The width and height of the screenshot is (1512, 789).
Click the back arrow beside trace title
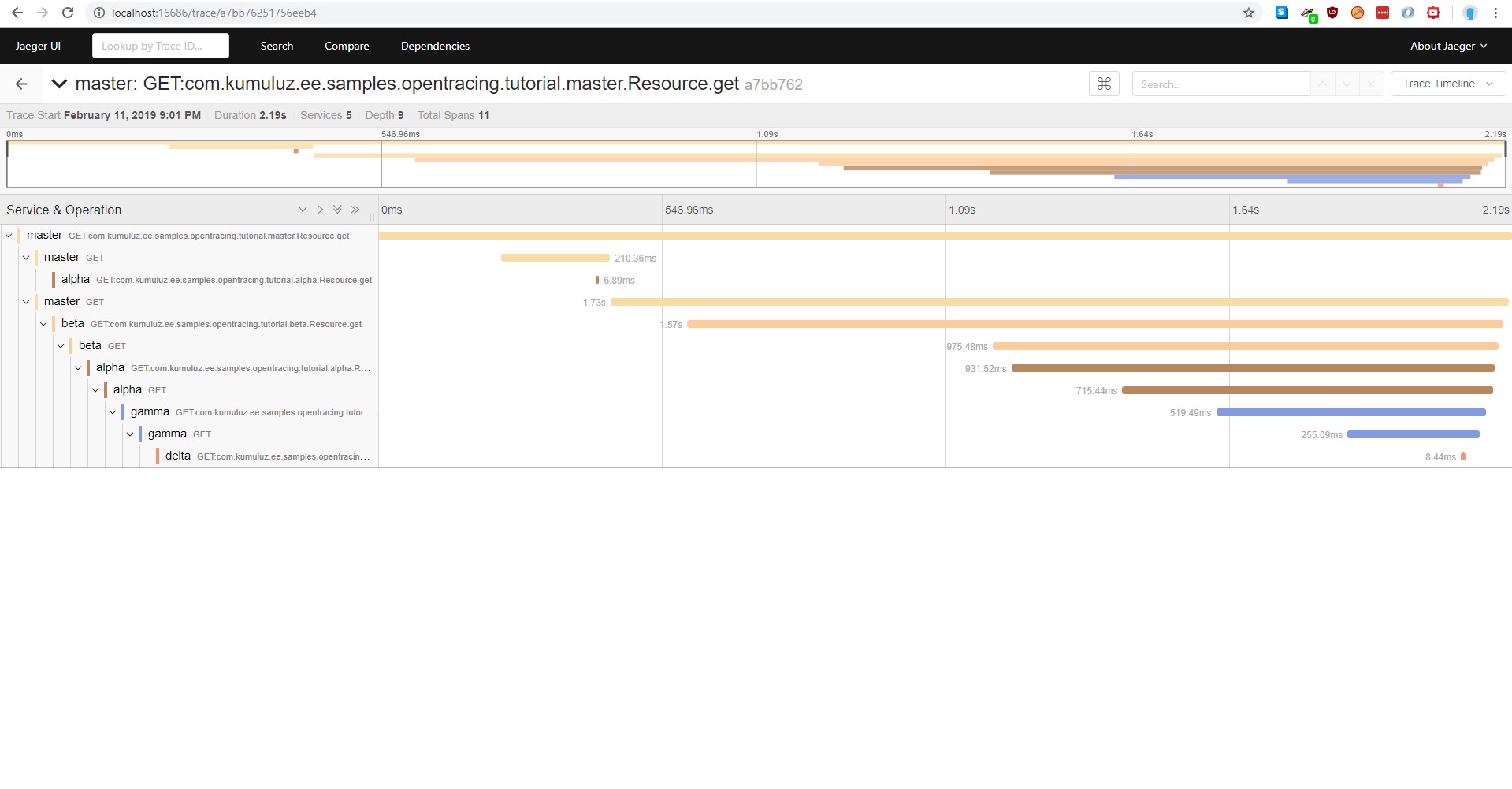21,84
